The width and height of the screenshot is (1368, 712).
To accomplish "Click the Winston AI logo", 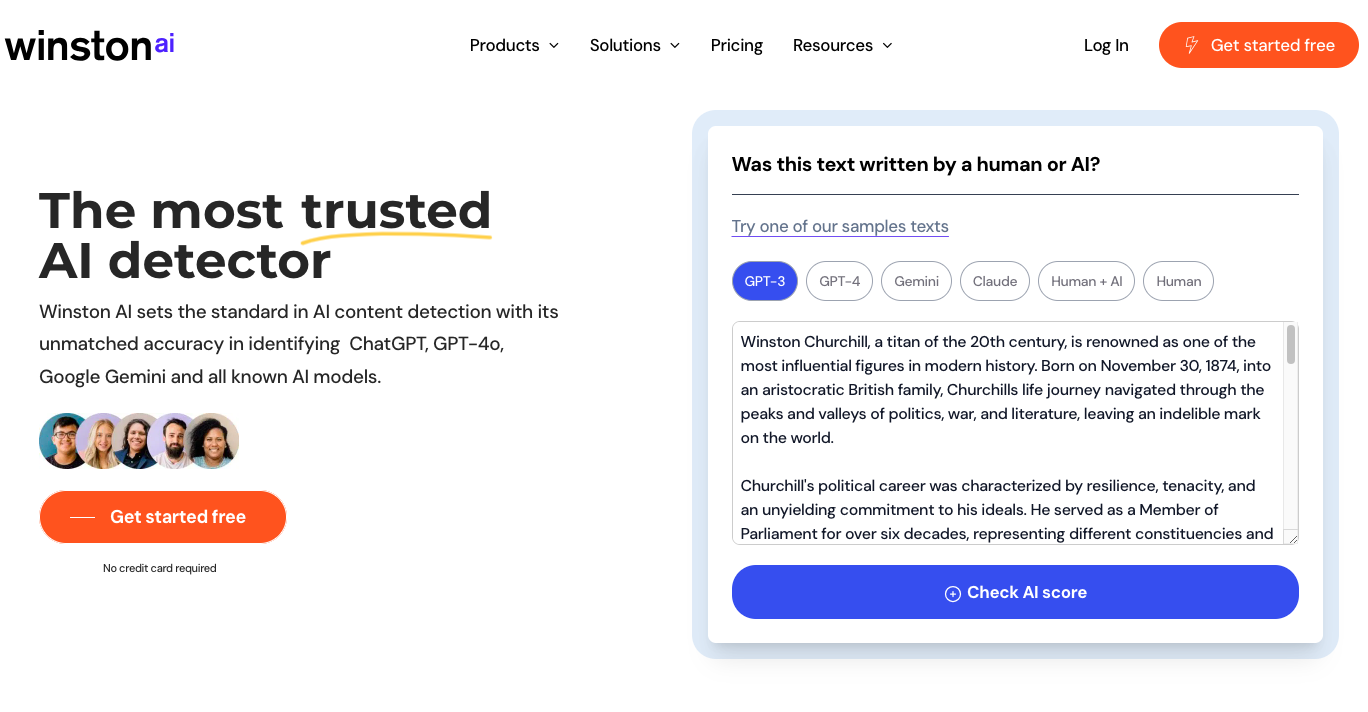I will tap(90, 45).
